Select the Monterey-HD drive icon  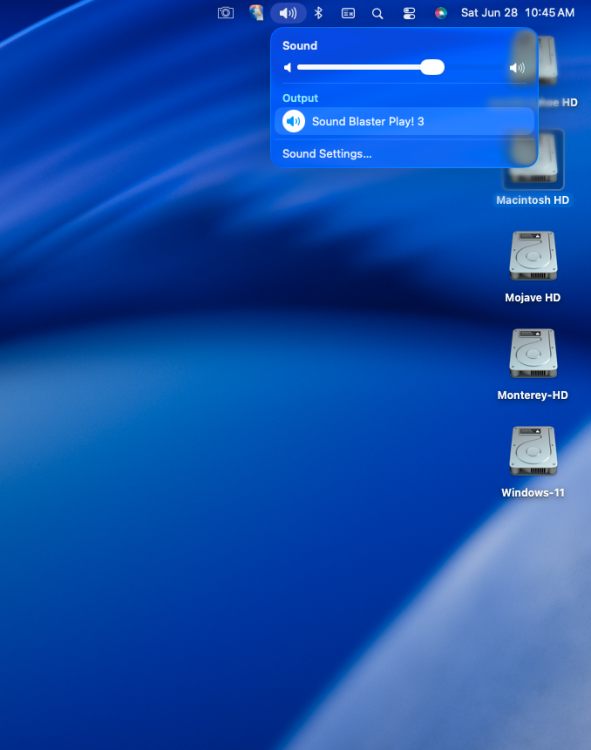click(533, 354)
